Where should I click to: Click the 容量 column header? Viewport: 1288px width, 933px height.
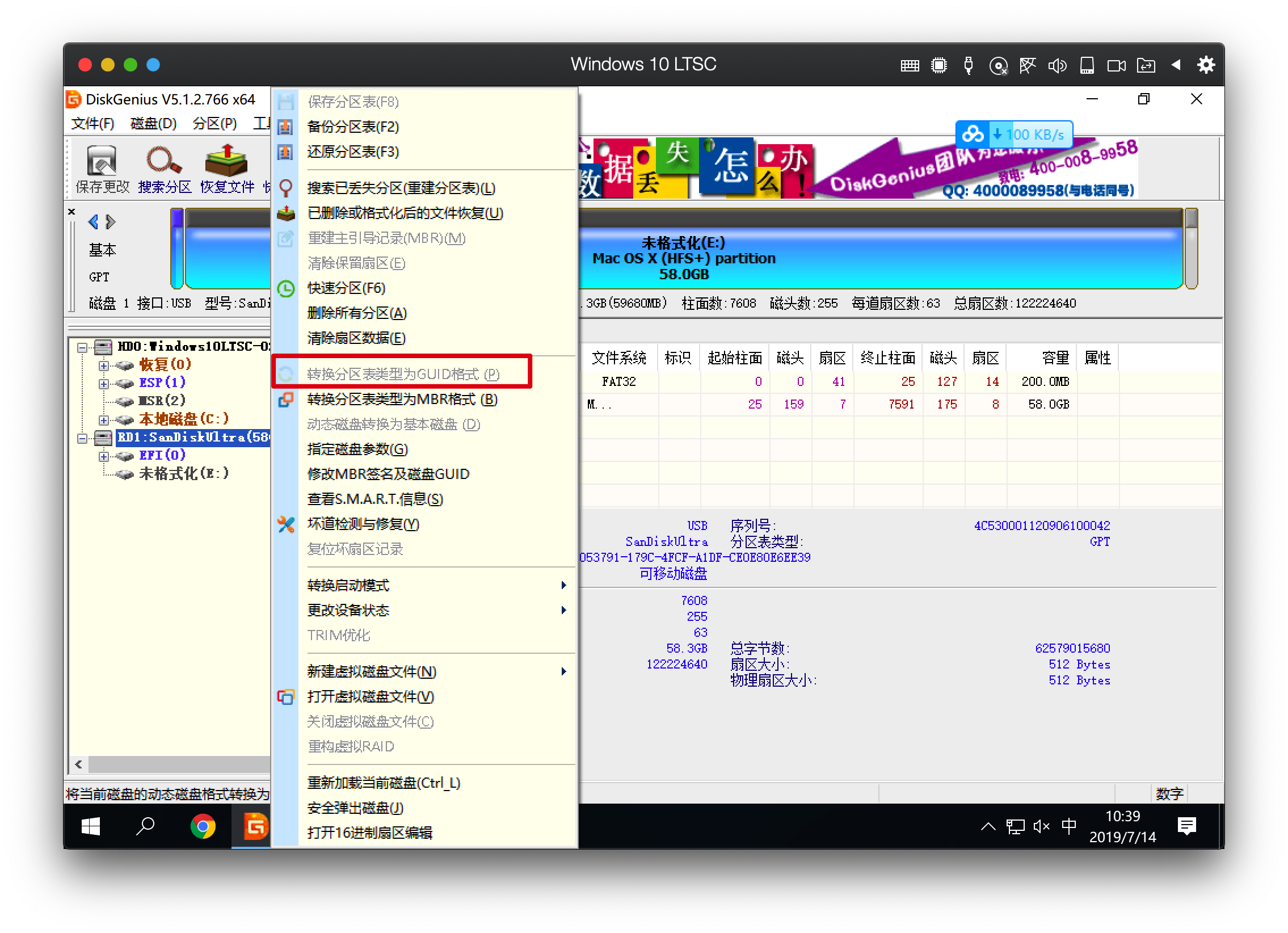(1042, 358)
